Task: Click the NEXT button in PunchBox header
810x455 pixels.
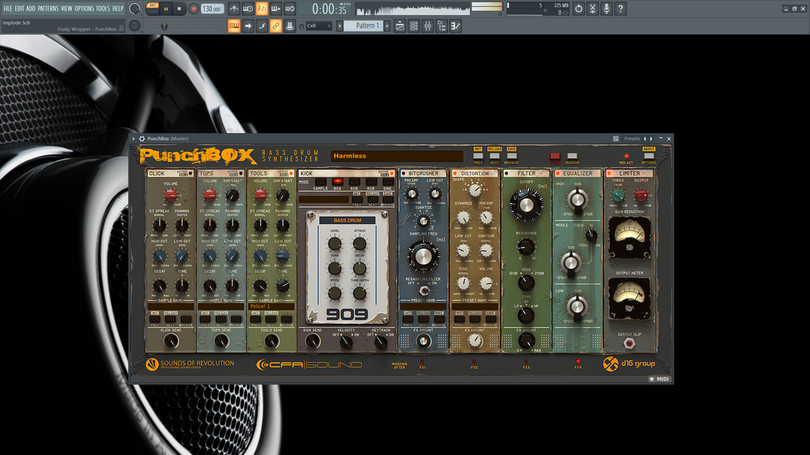Action: 494,156
